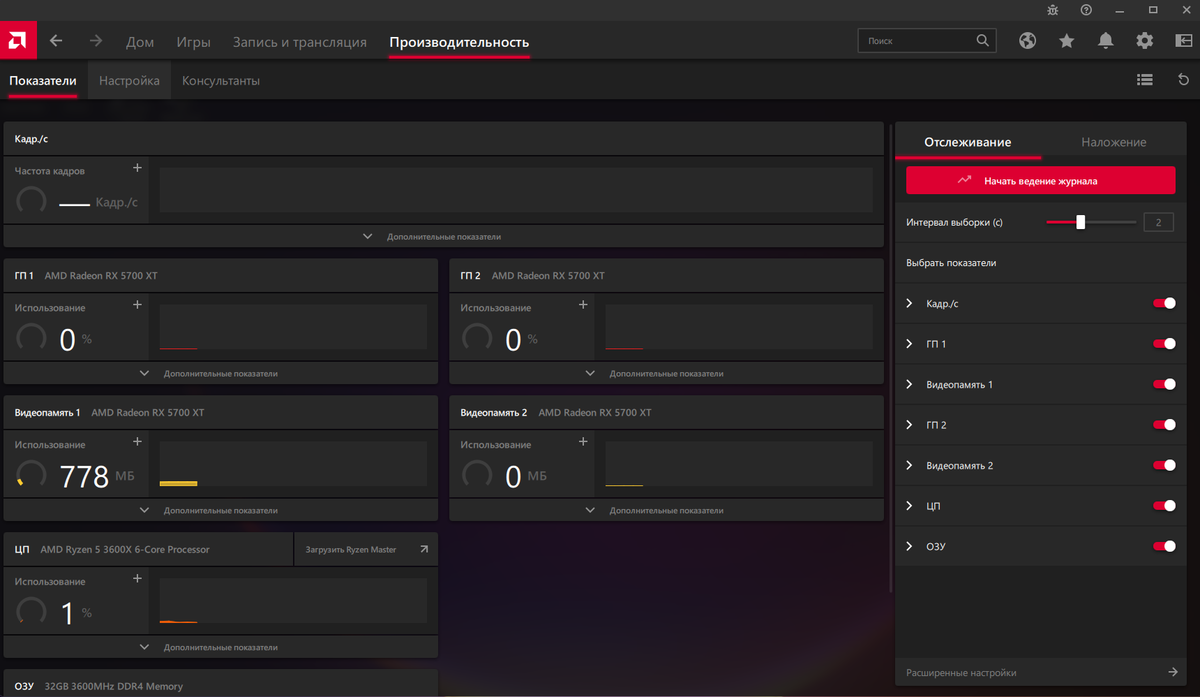The image size is (1200, 697).
Task: Open favorites star icon
Action: (1067, 41)
